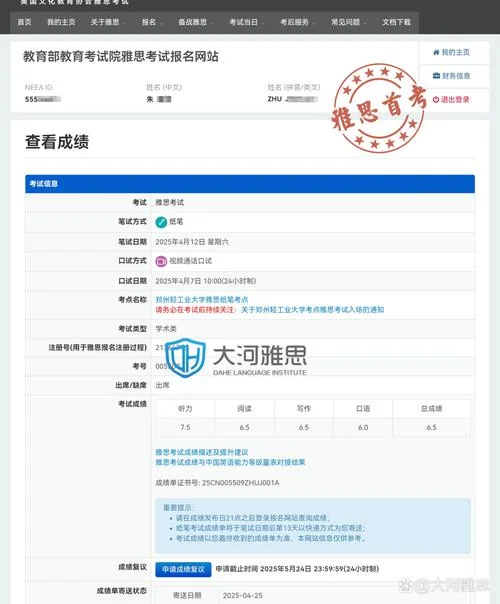
Task: Open the 首页 menu item
Action: 24,22
